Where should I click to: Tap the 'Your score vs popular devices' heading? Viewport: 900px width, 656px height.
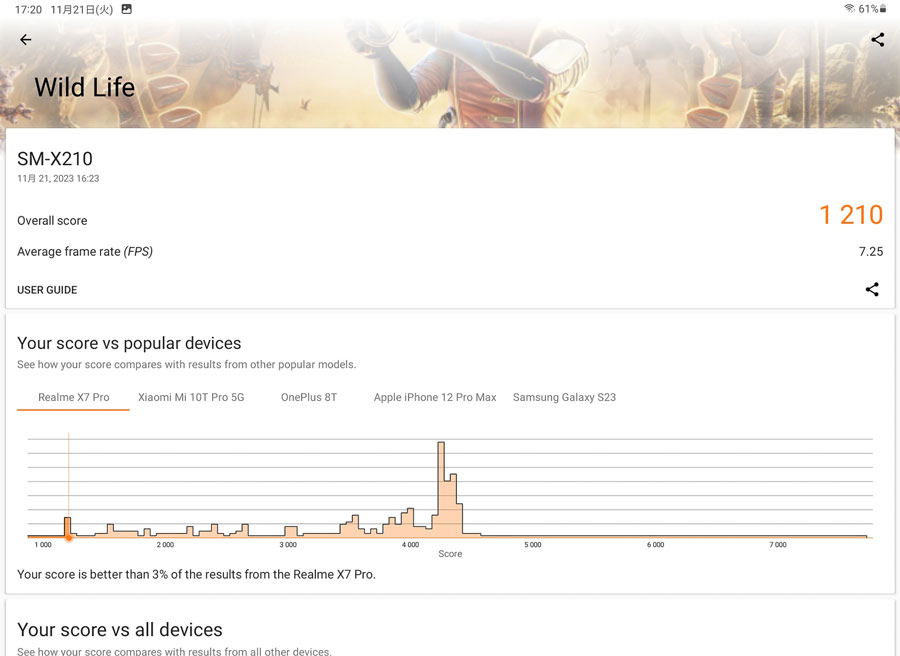[x=129, y=343]
